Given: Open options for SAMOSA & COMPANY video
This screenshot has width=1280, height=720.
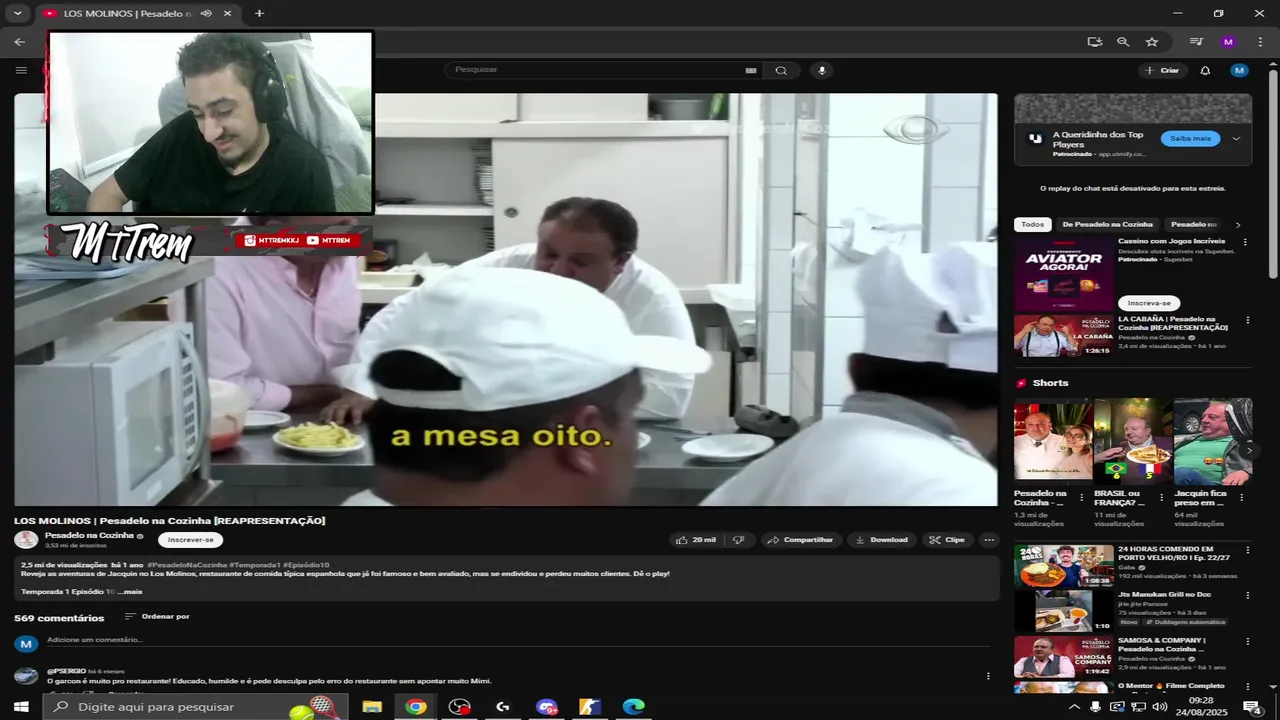Looking at the screenshot, I should (1247, 642).
